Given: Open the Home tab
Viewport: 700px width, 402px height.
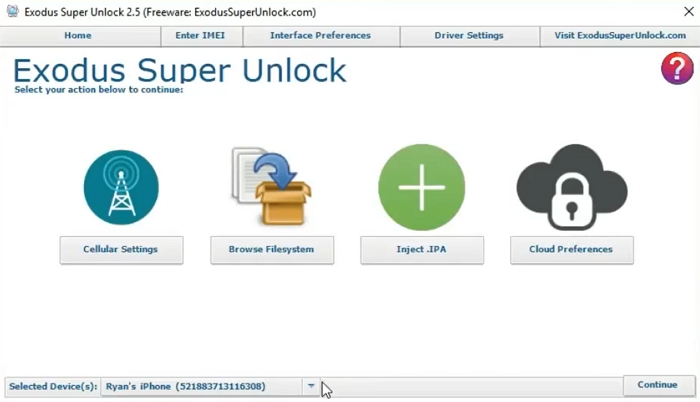Looking at the screenshot, I should pos(80,36).
